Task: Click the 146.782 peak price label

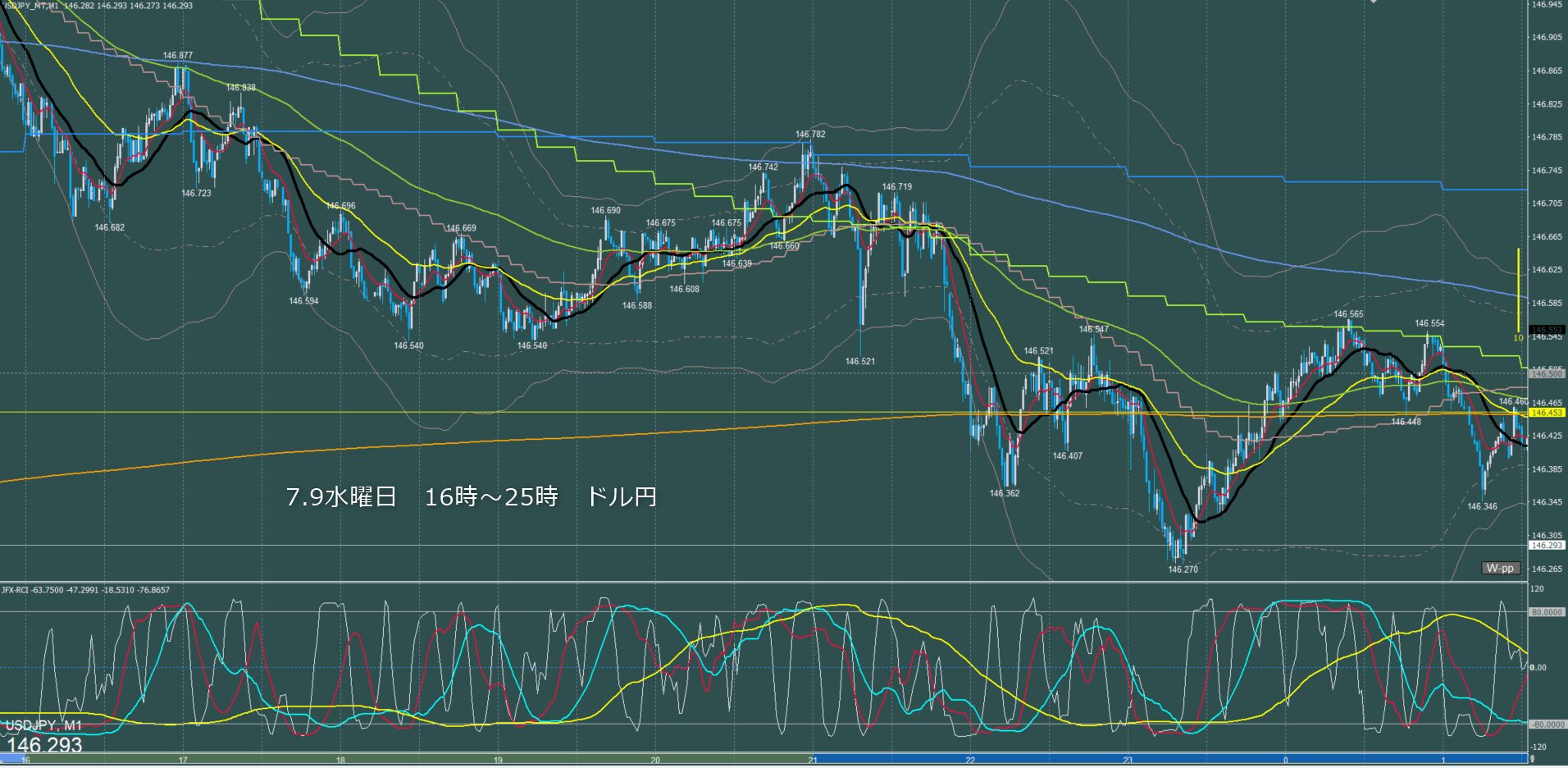Action: click(810, 134)
